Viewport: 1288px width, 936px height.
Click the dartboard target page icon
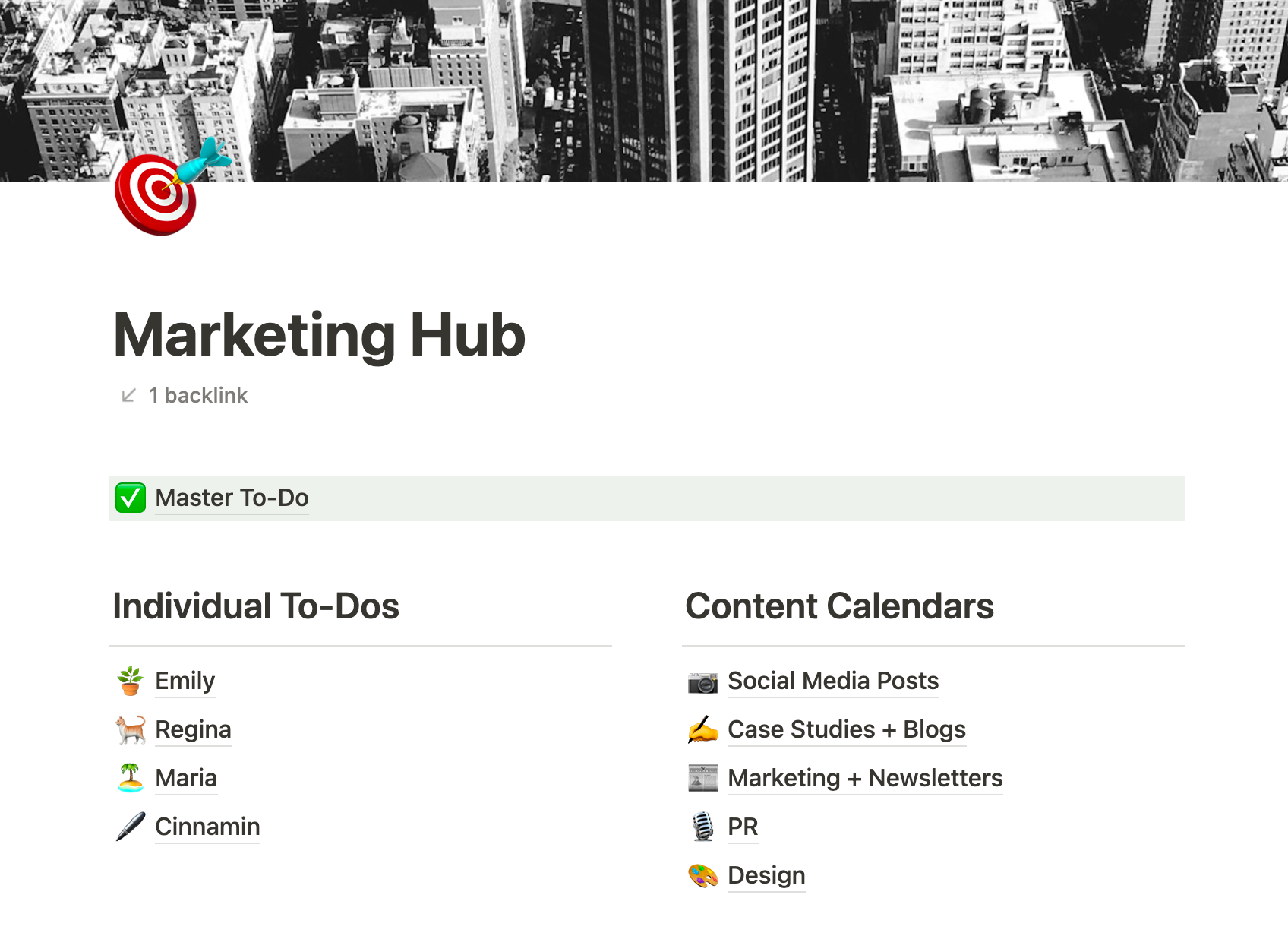pos(171,187)
